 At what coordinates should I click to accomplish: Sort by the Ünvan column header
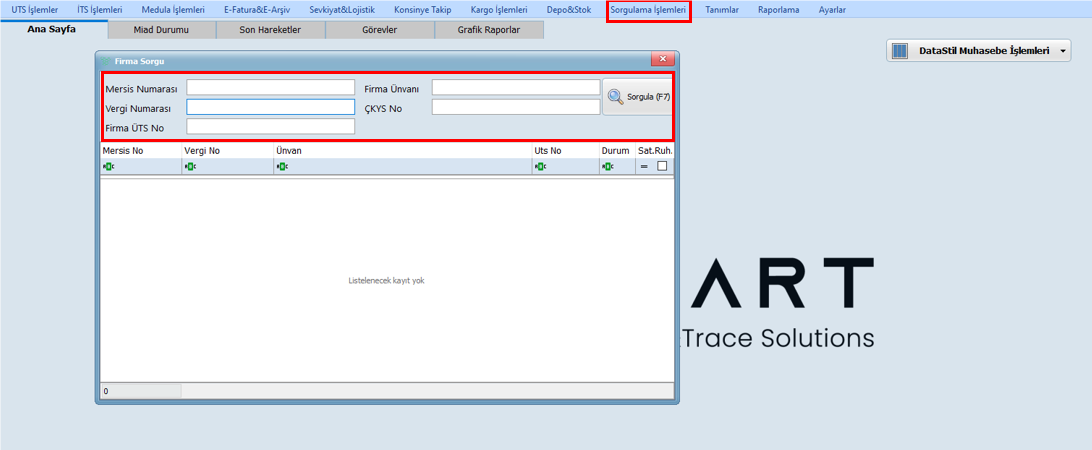(x=400, y=151)
